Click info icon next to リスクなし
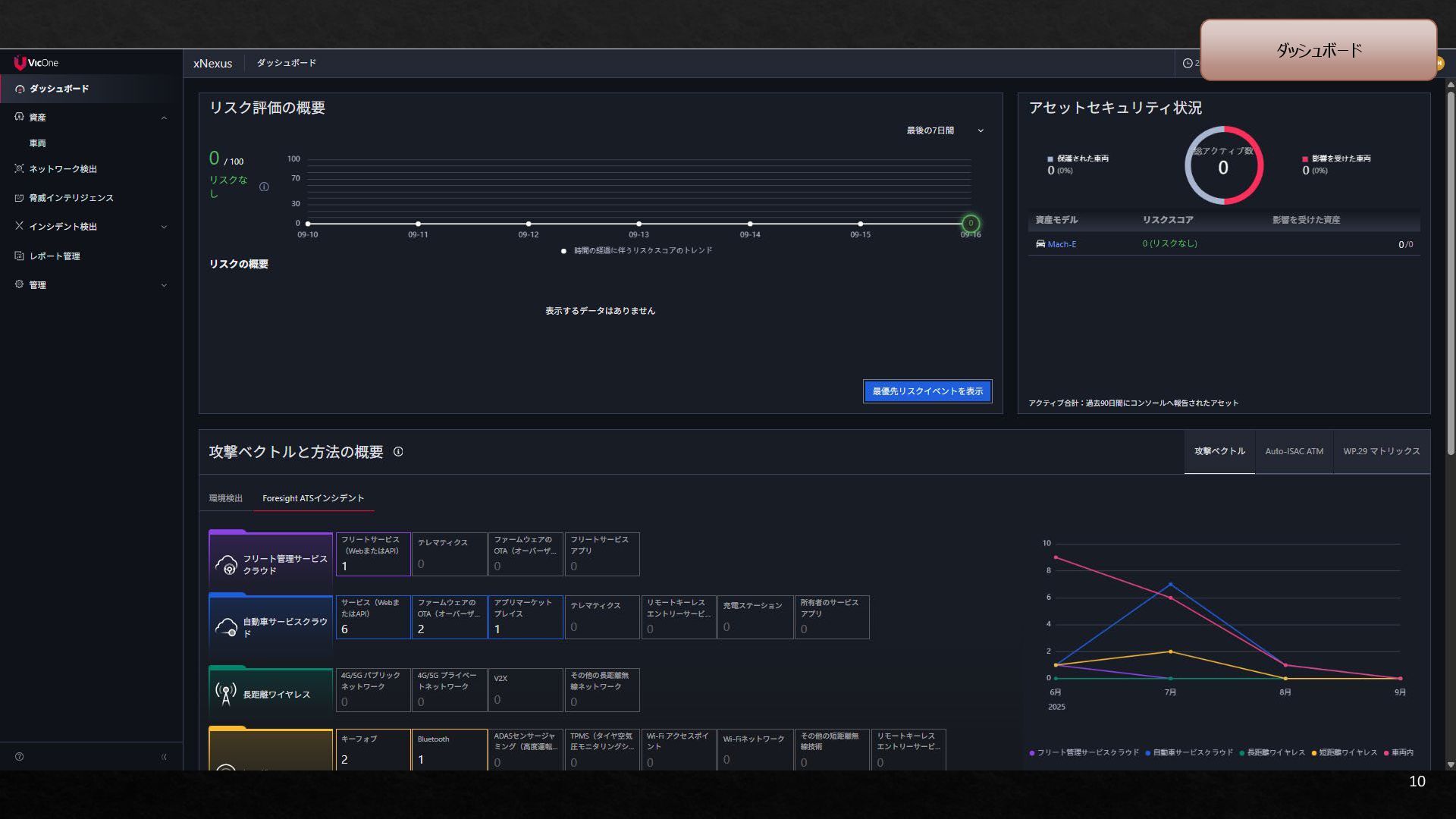The image size is (1456, 819). pyautogui.click(x=264, y=187)
